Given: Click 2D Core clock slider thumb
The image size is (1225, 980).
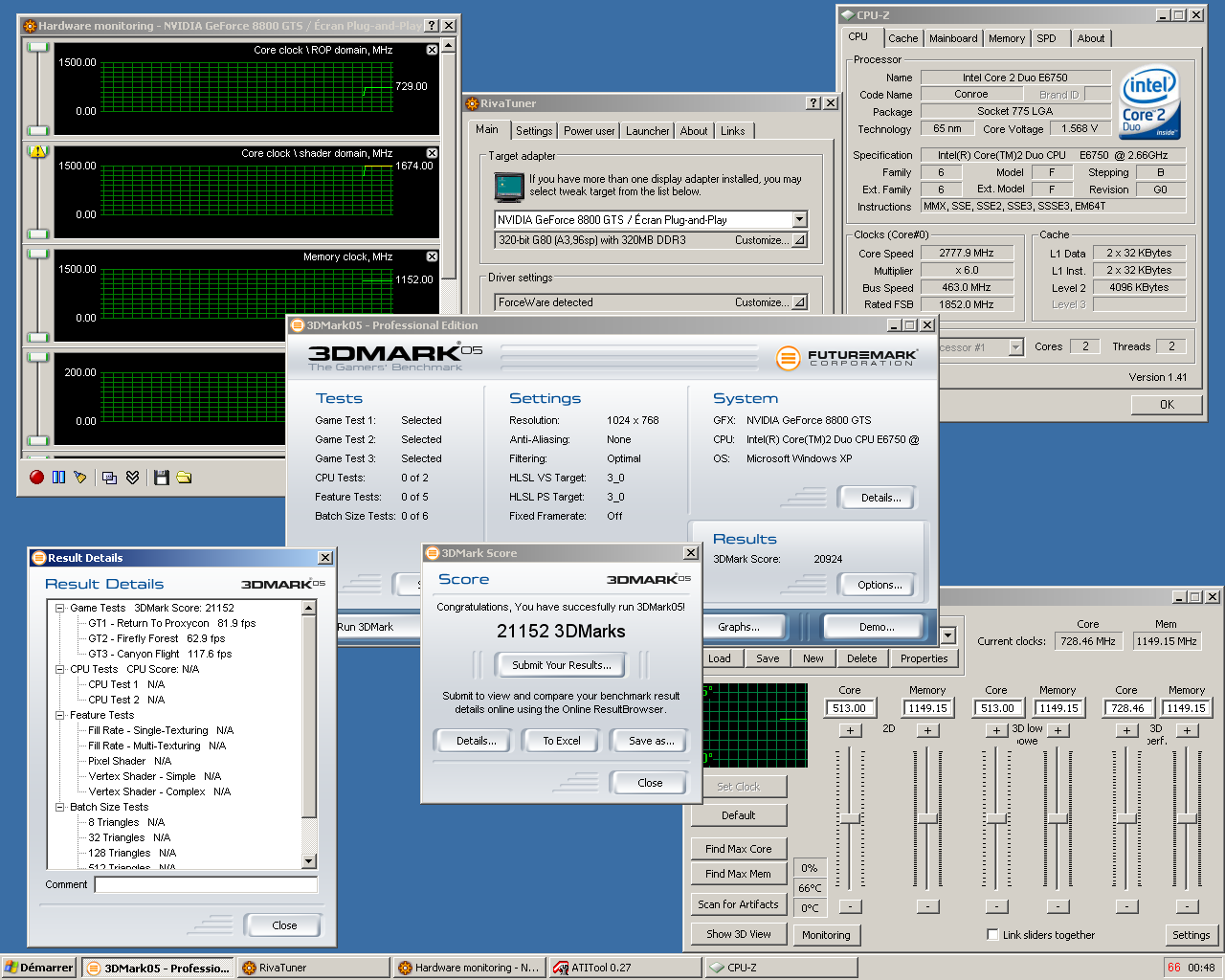Looking at the screenshot, I should (x=850, y=819).
